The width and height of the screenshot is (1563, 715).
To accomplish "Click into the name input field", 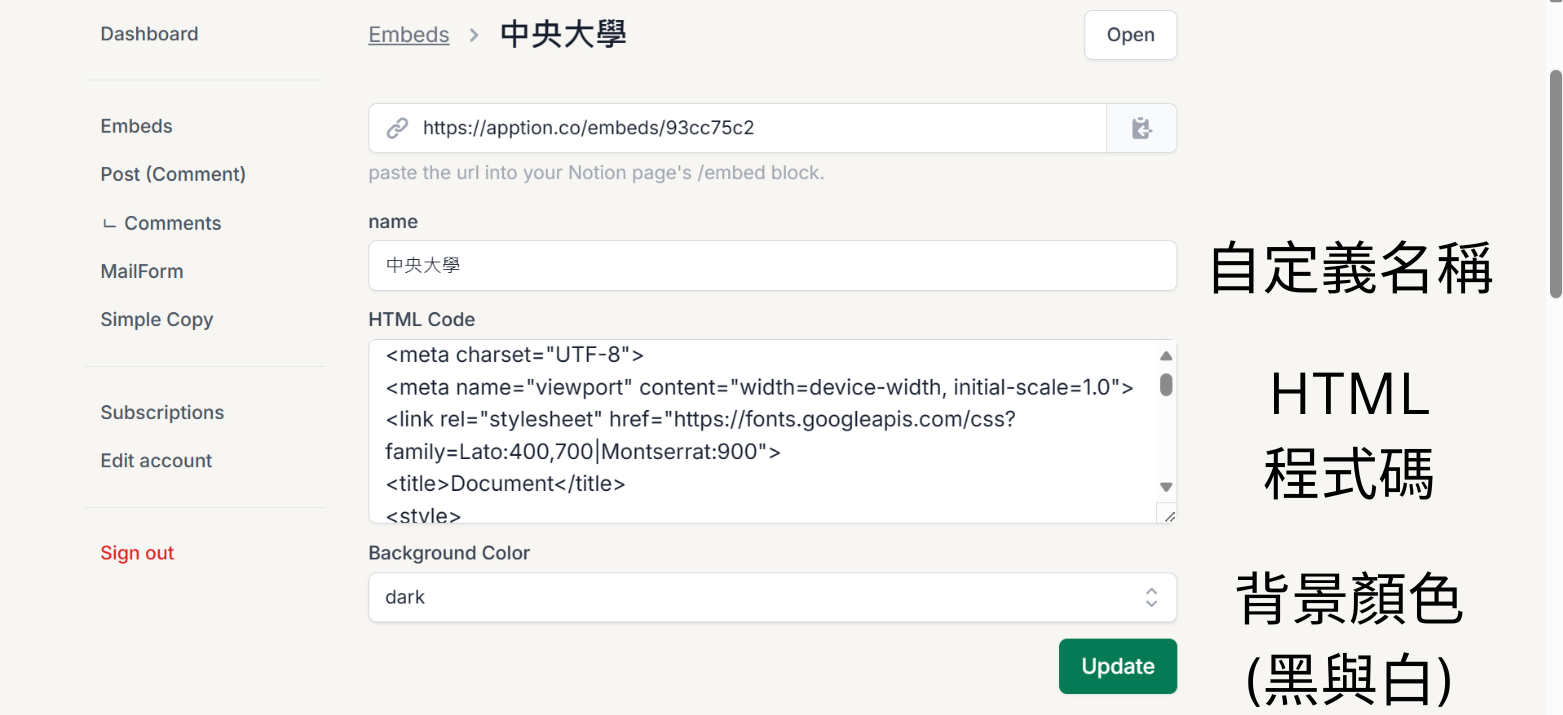I will pos(771,266).
